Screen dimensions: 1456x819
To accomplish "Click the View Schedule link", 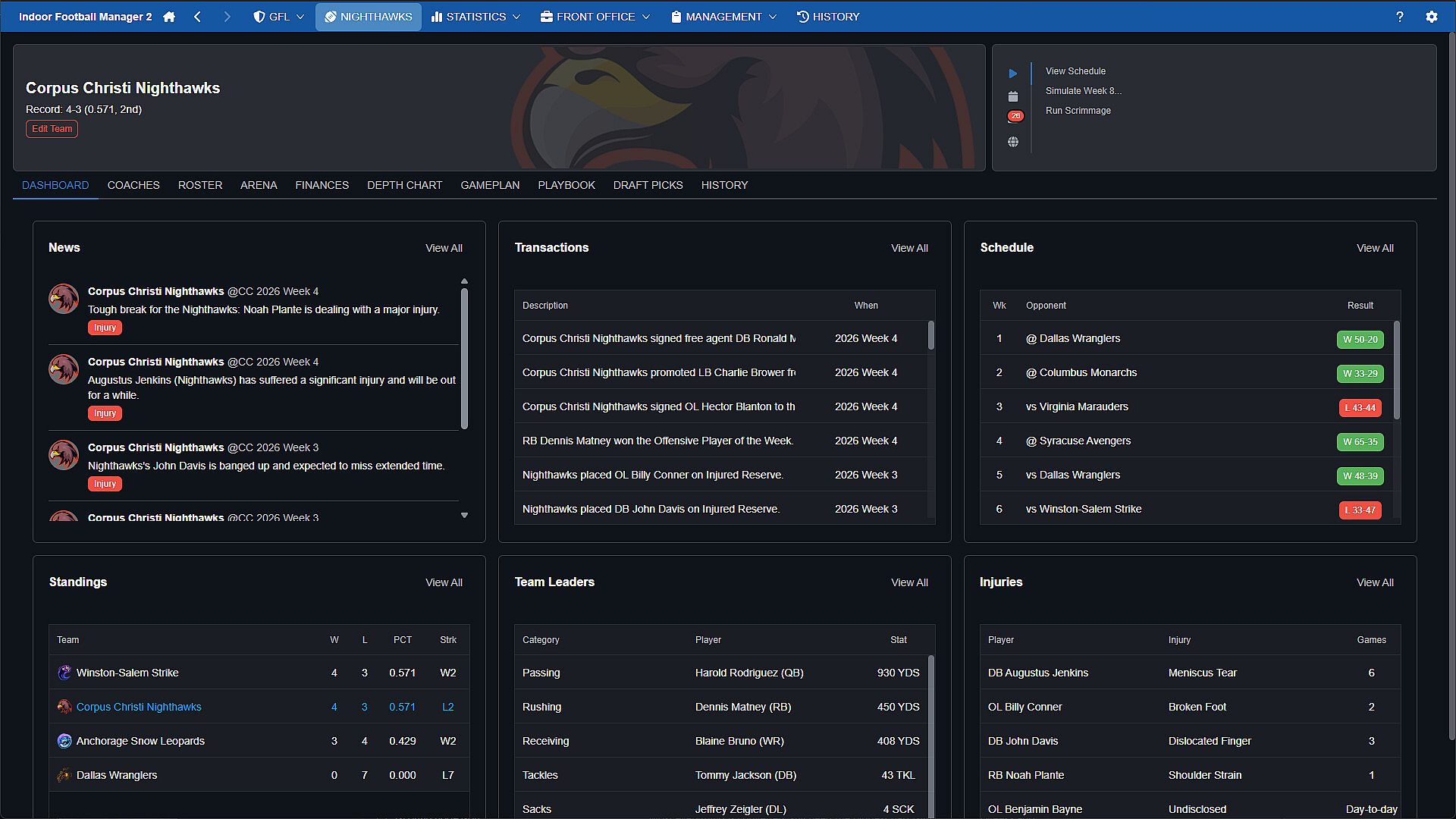I will click(x=1075, y=71).
